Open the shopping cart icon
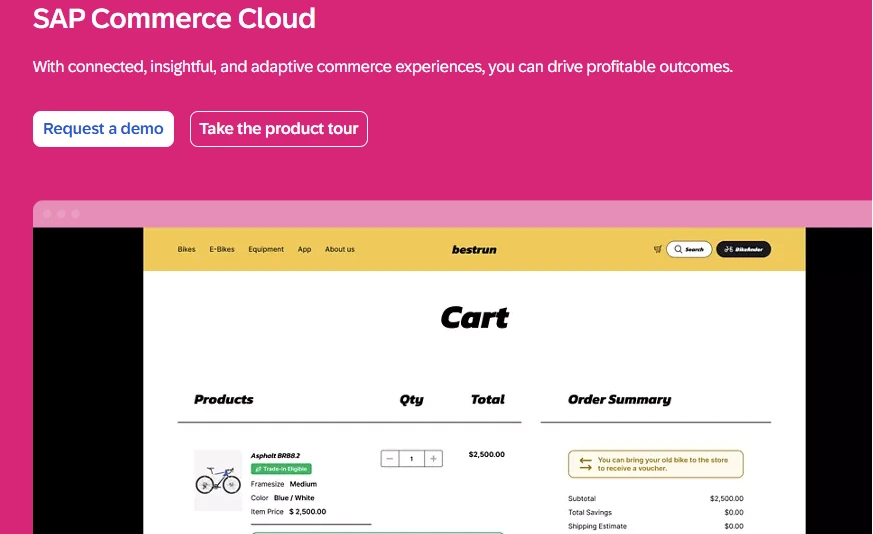The height and width of the screenshot is (534, 873). [658, 249]
